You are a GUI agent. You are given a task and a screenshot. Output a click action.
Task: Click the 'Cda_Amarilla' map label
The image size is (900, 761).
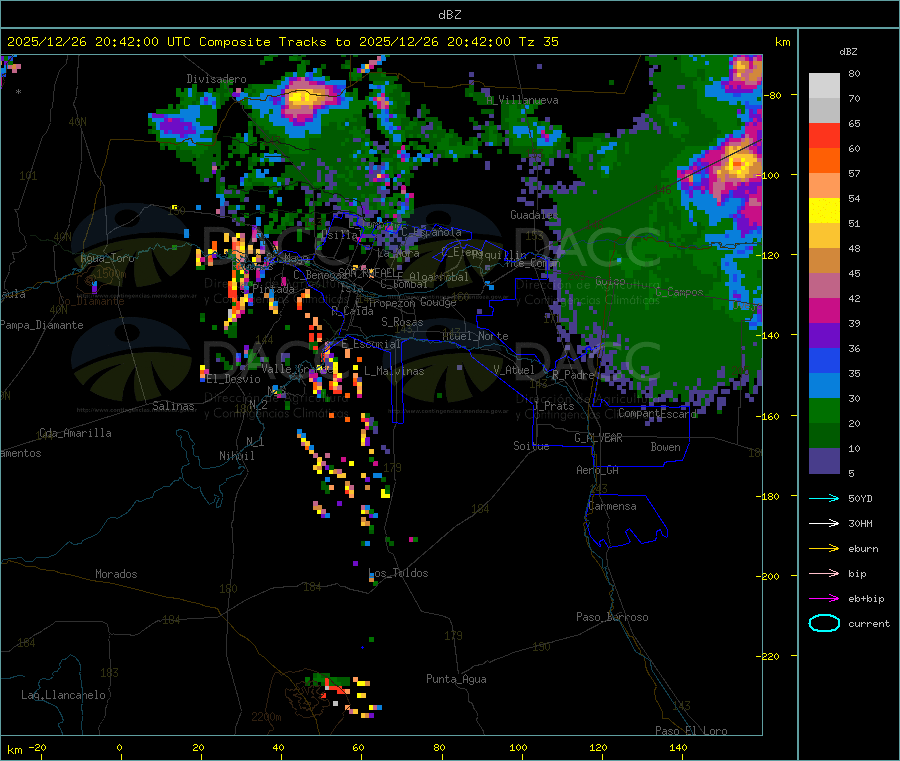point(75,433)
